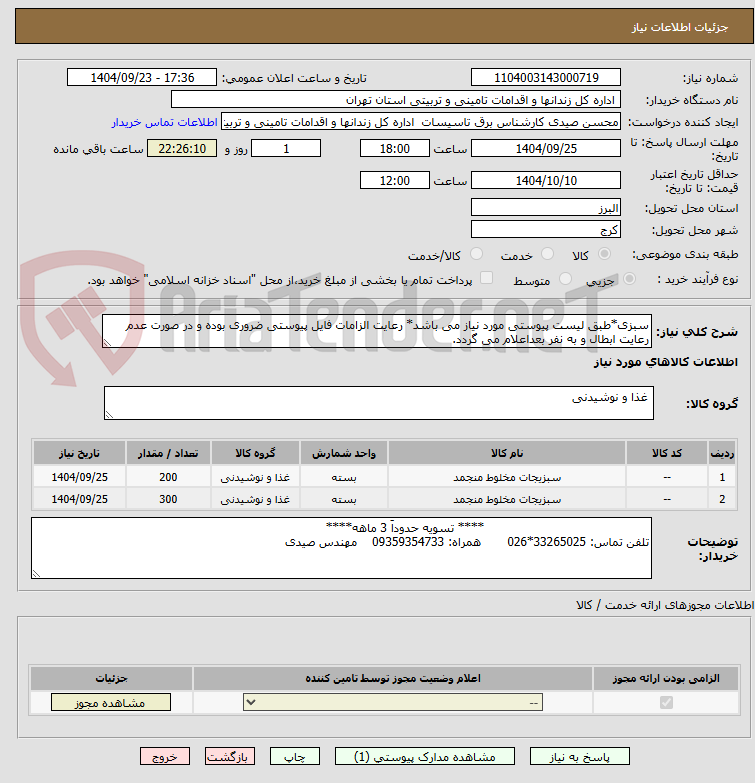Select the کالا radio button
The height and width of the screenshot is (783, 755).
604,254
